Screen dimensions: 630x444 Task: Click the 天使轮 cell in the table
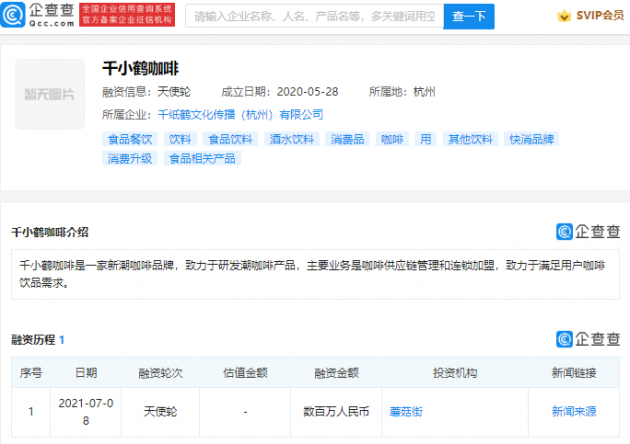pyautogui.click(x=160, y=412)
